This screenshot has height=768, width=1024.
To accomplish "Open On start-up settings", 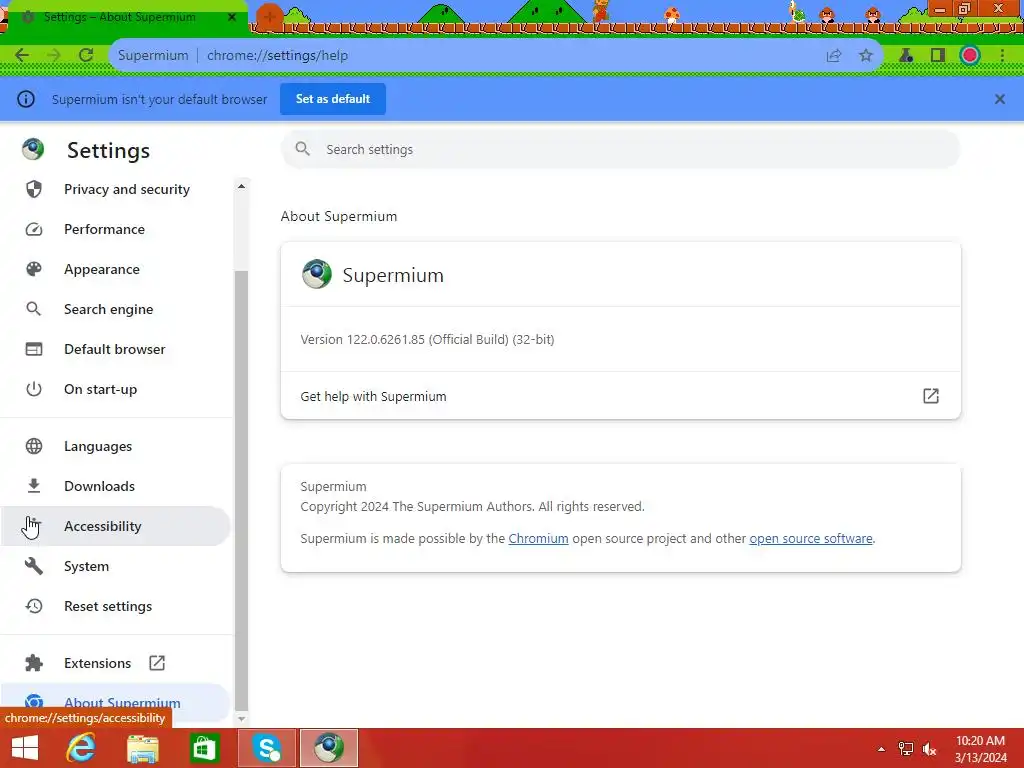I will click(116, 389).
